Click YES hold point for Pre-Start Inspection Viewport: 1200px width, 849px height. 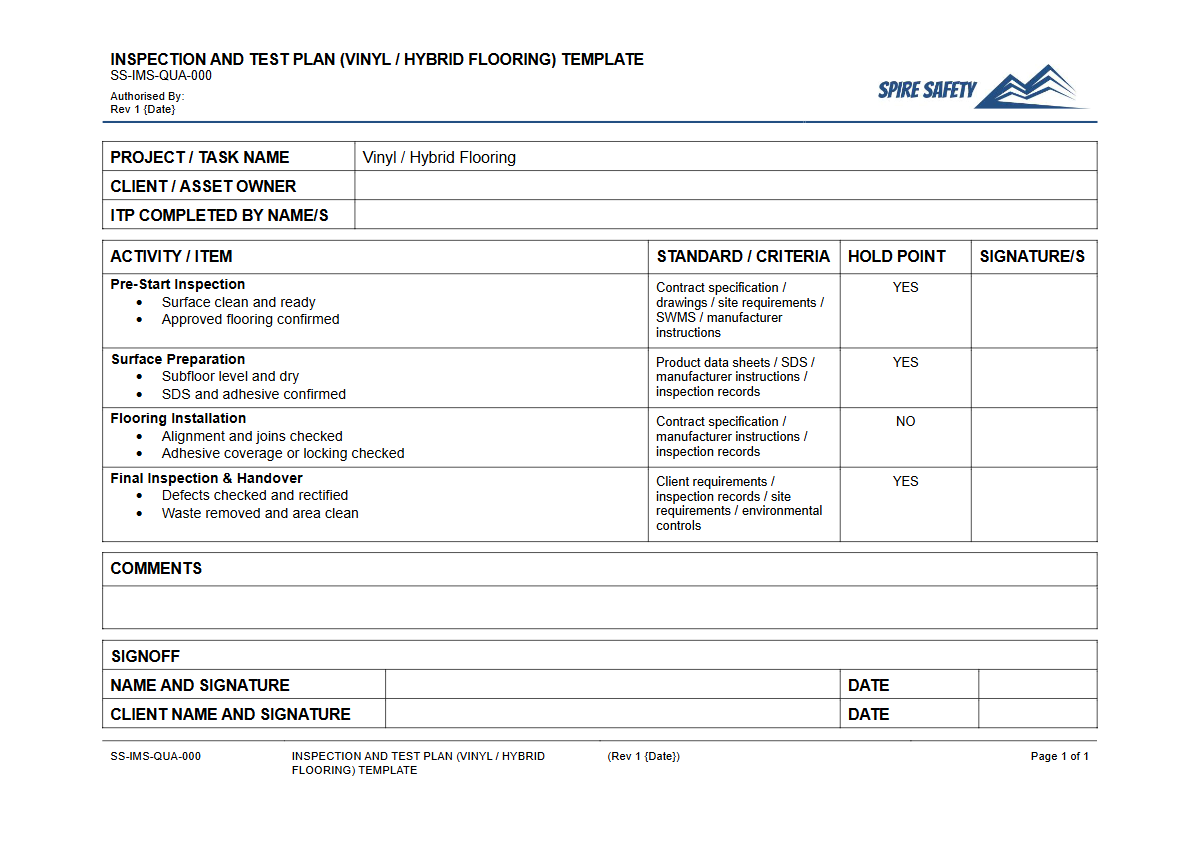tap(906, 287)
